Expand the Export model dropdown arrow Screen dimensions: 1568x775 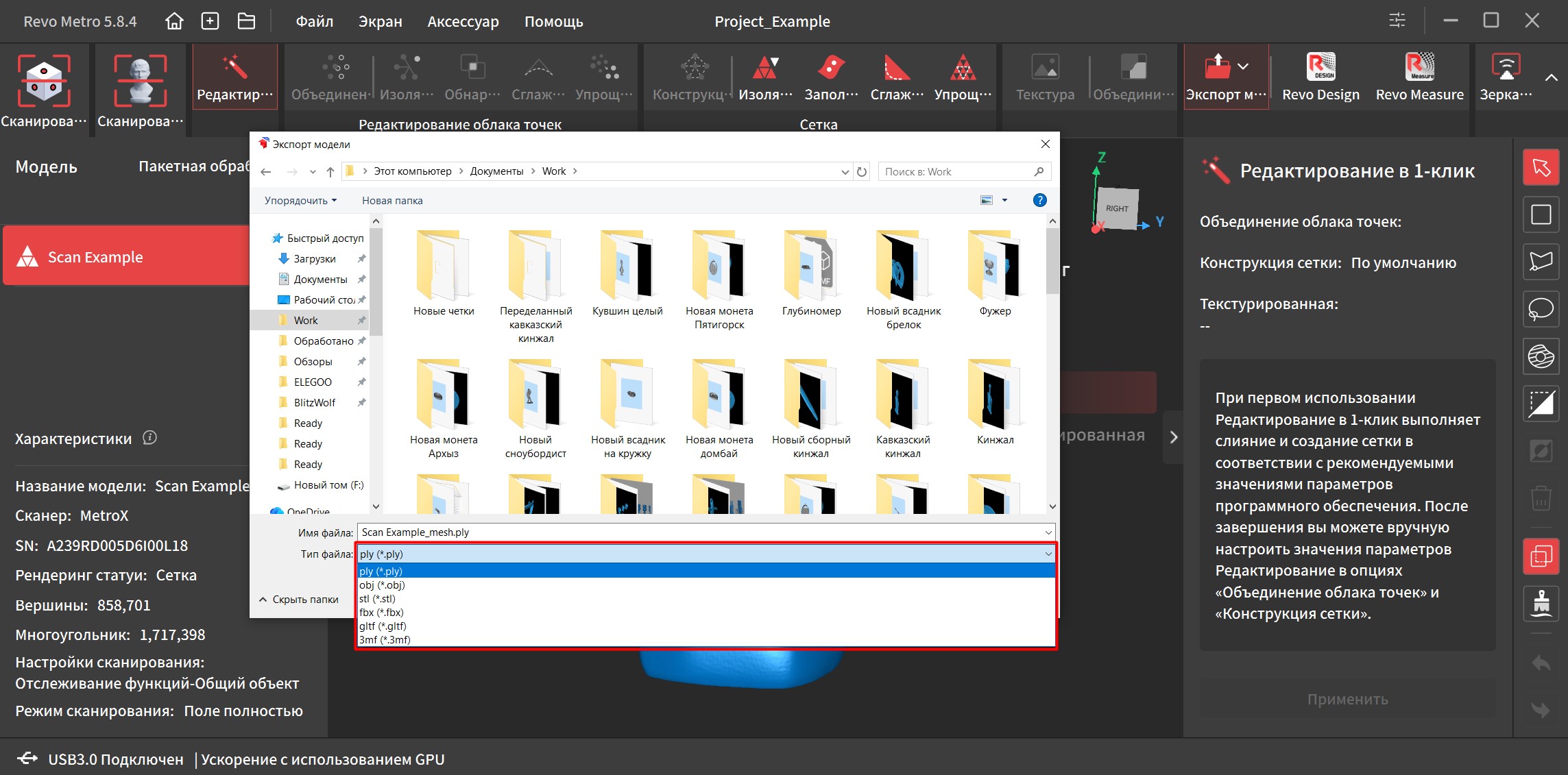[1243, 66]
